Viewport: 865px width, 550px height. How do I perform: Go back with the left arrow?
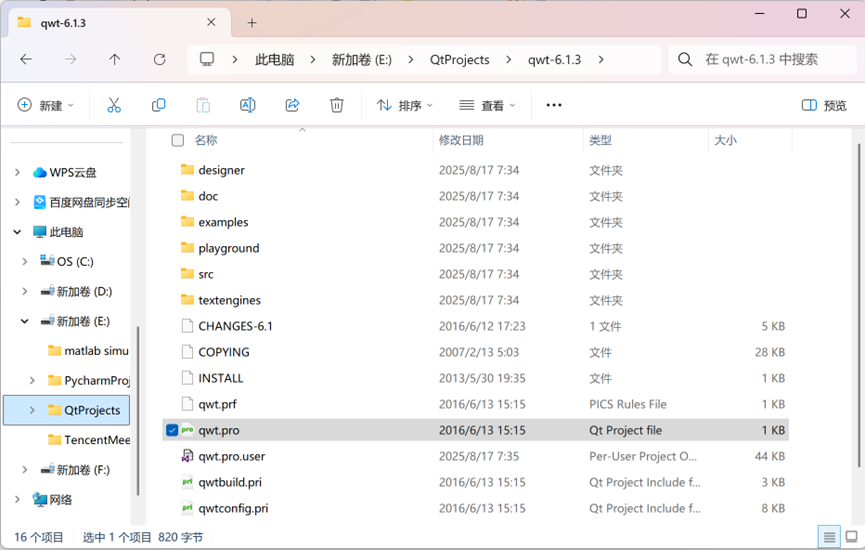(x=26, y=59)
